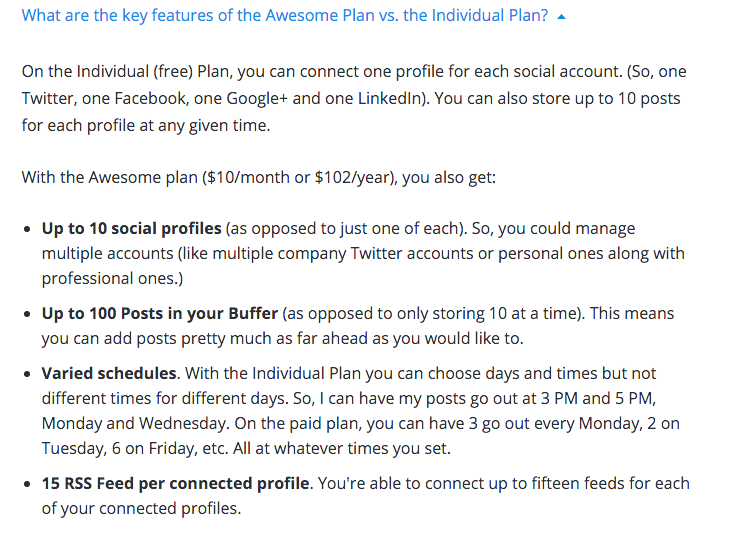Collapse the Awesome Plan FAQ question heading
The image size is (729, 538).
(x=285, y=16)
